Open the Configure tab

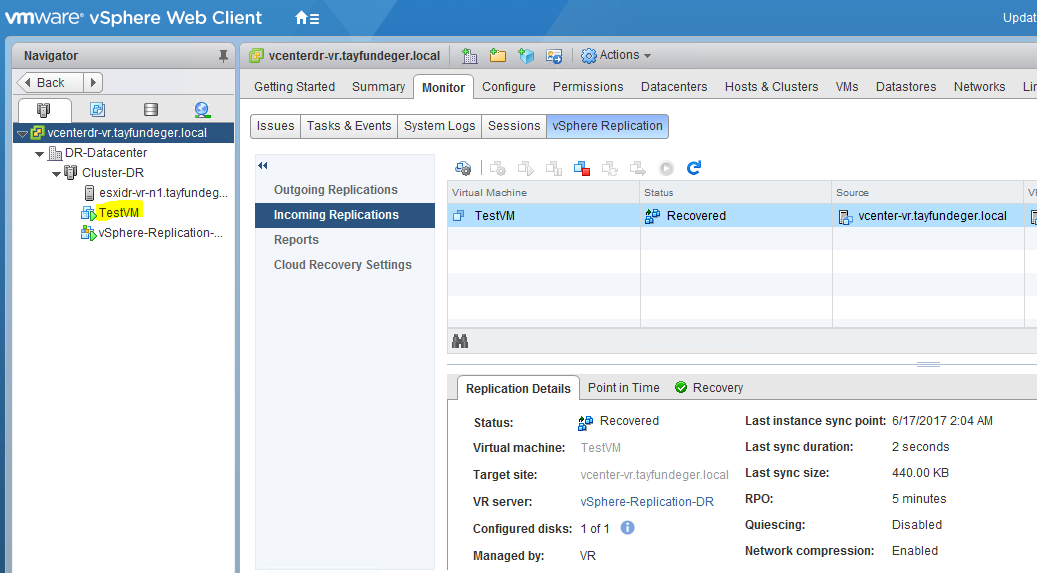point(509,87)
